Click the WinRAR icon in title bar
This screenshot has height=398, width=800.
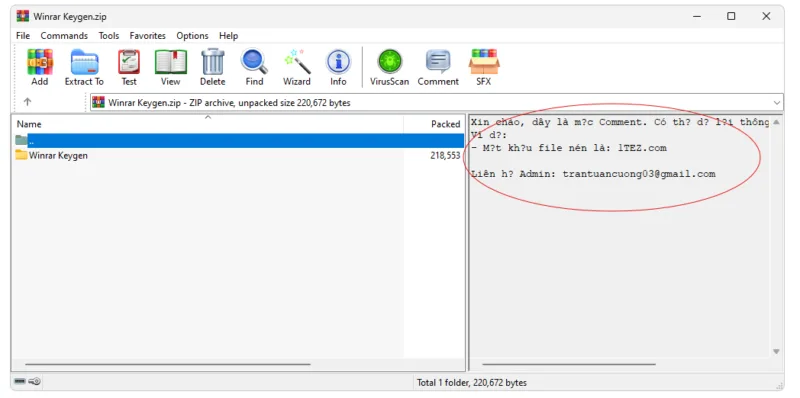pos(23,16)
